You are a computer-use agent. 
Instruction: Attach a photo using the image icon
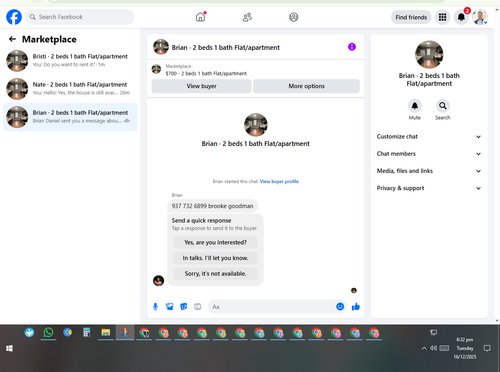(x=170, y=307)
